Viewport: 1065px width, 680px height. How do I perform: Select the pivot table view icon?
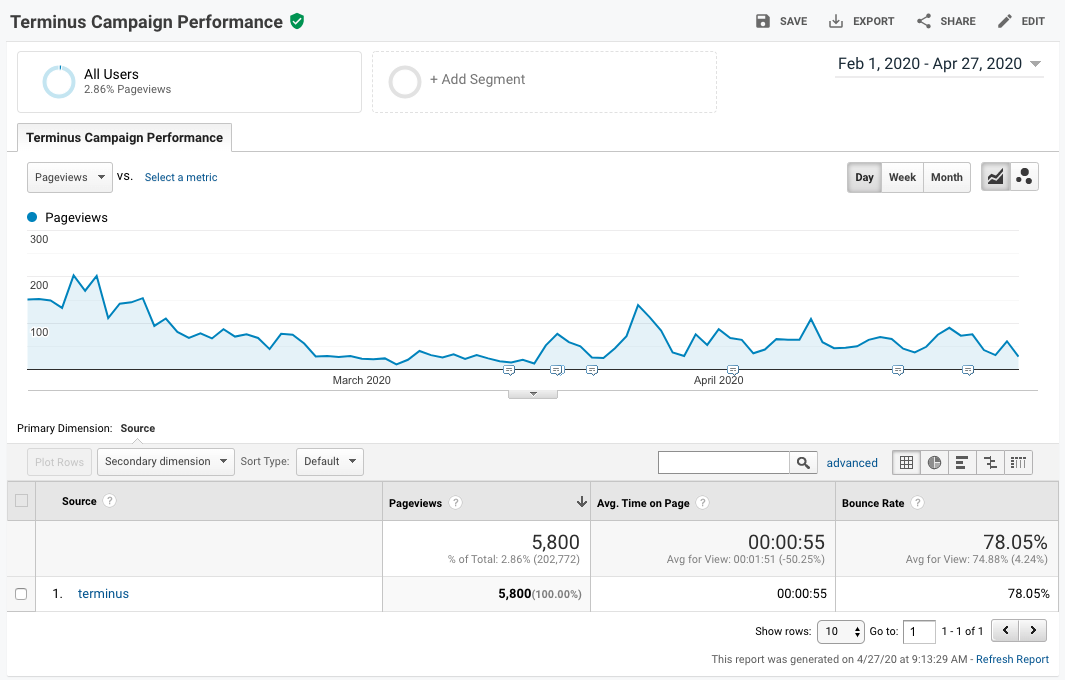click(x=1018, y=463)
